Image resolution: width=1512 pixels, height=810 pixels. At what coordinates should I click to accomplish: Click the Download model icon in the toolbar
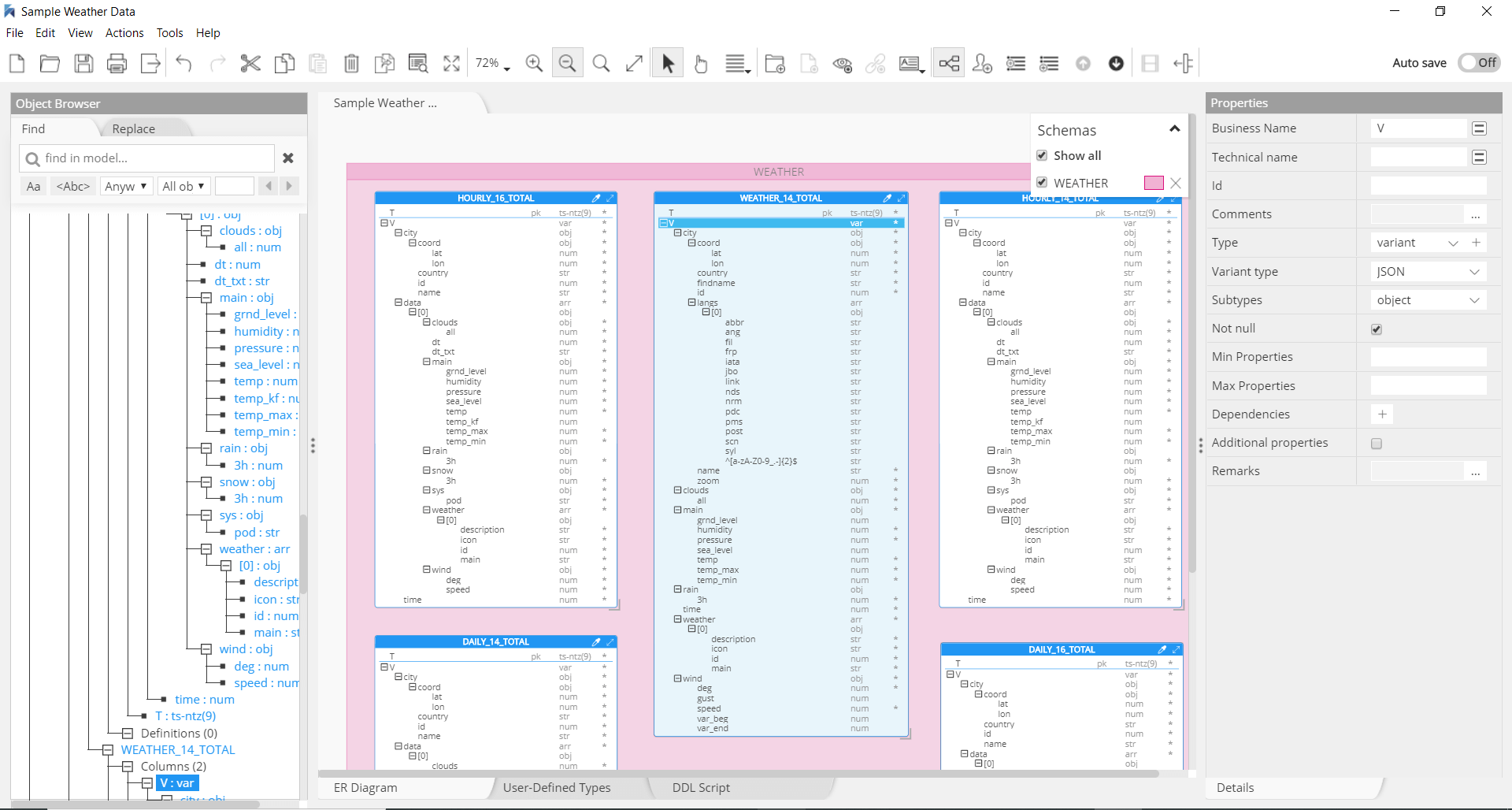pyautogui.click(x=1116, y=63)
